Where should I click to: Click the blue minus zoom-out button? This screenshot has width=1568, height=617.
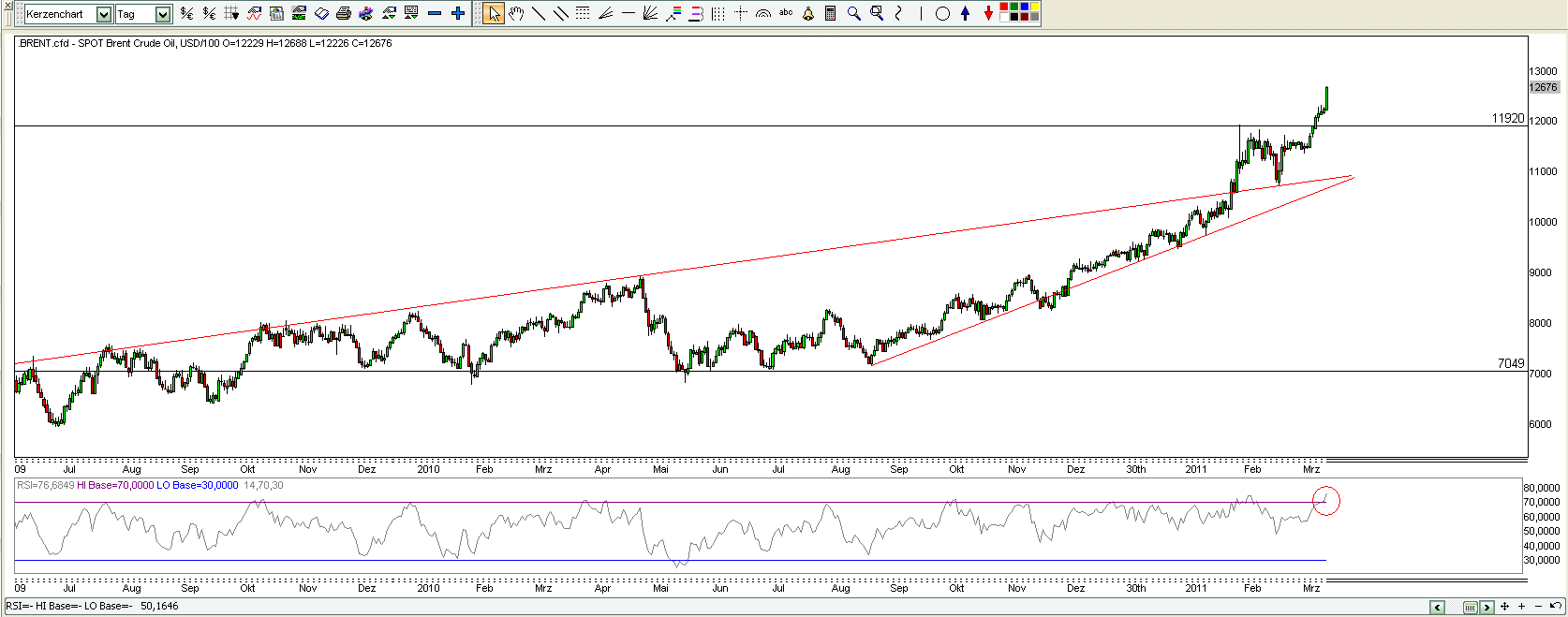434,13
